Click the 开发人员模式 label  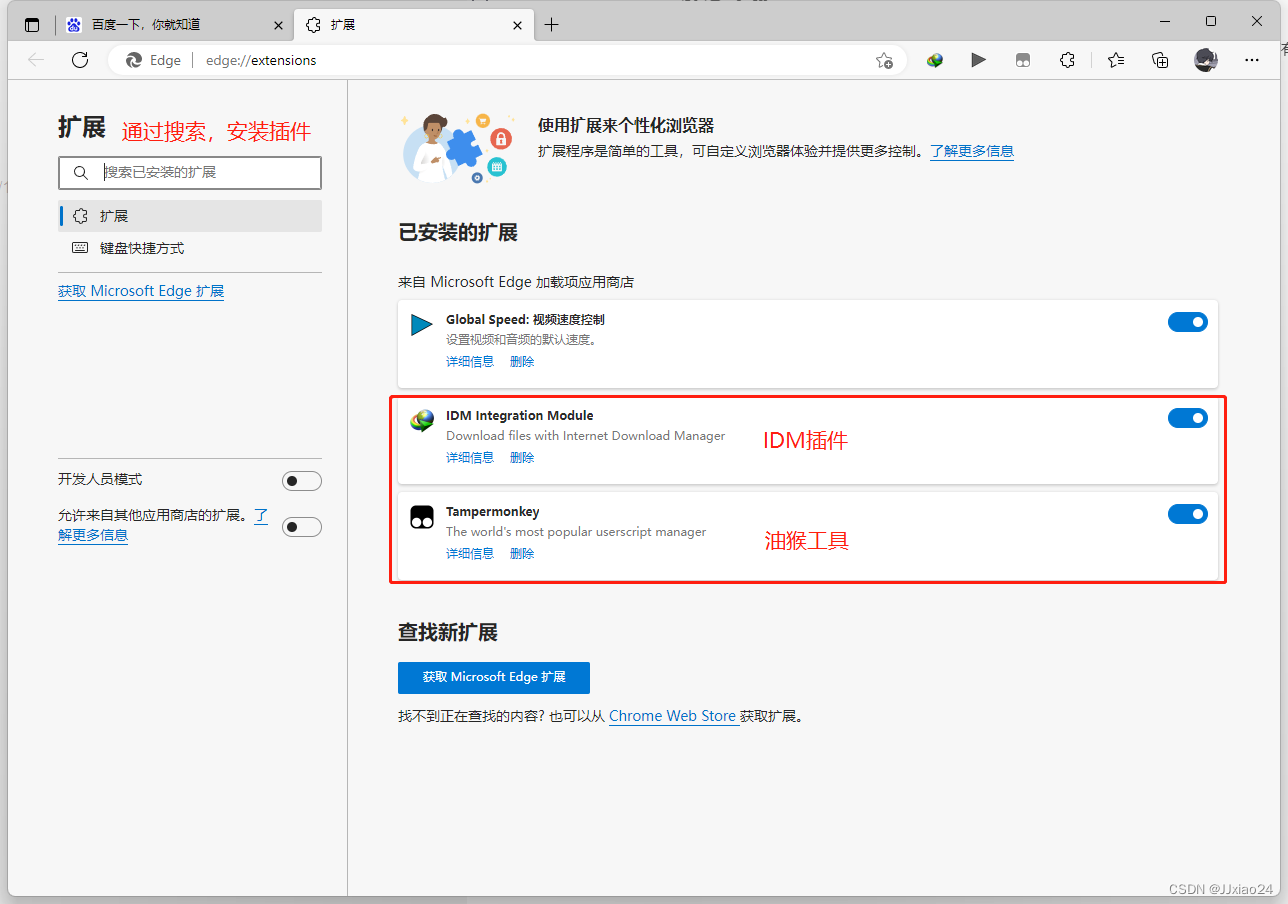point(100,480)
